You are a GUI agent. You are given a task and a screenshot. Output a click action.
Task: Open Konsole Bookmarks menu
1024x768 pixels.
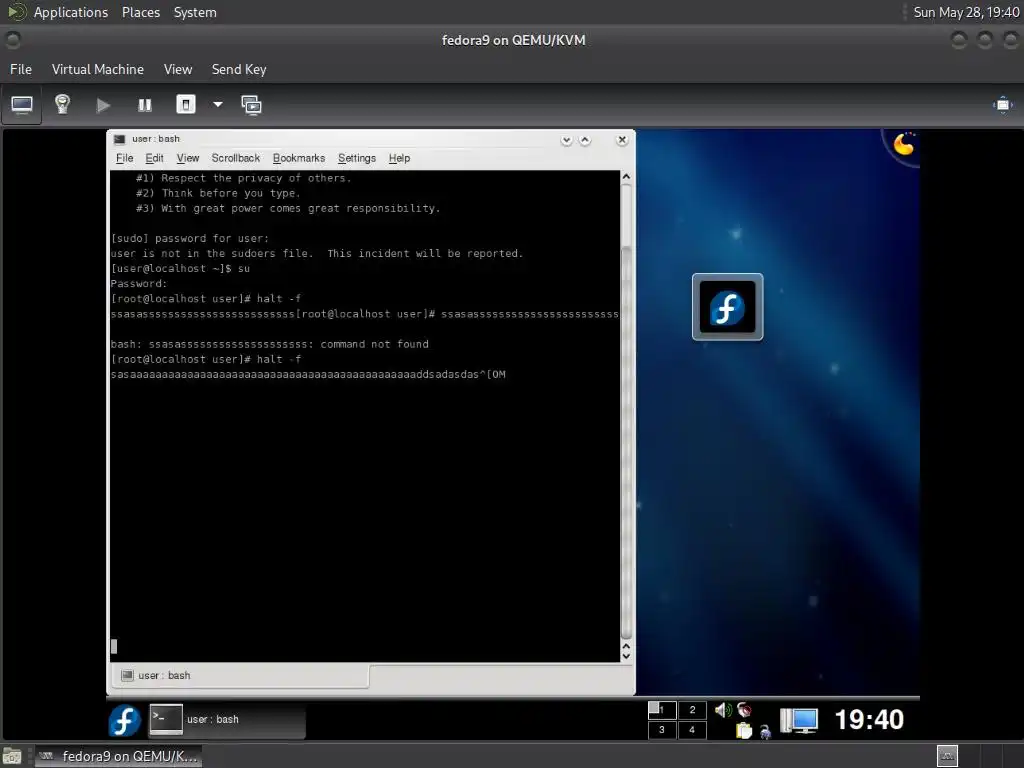[x=298, y=158]
